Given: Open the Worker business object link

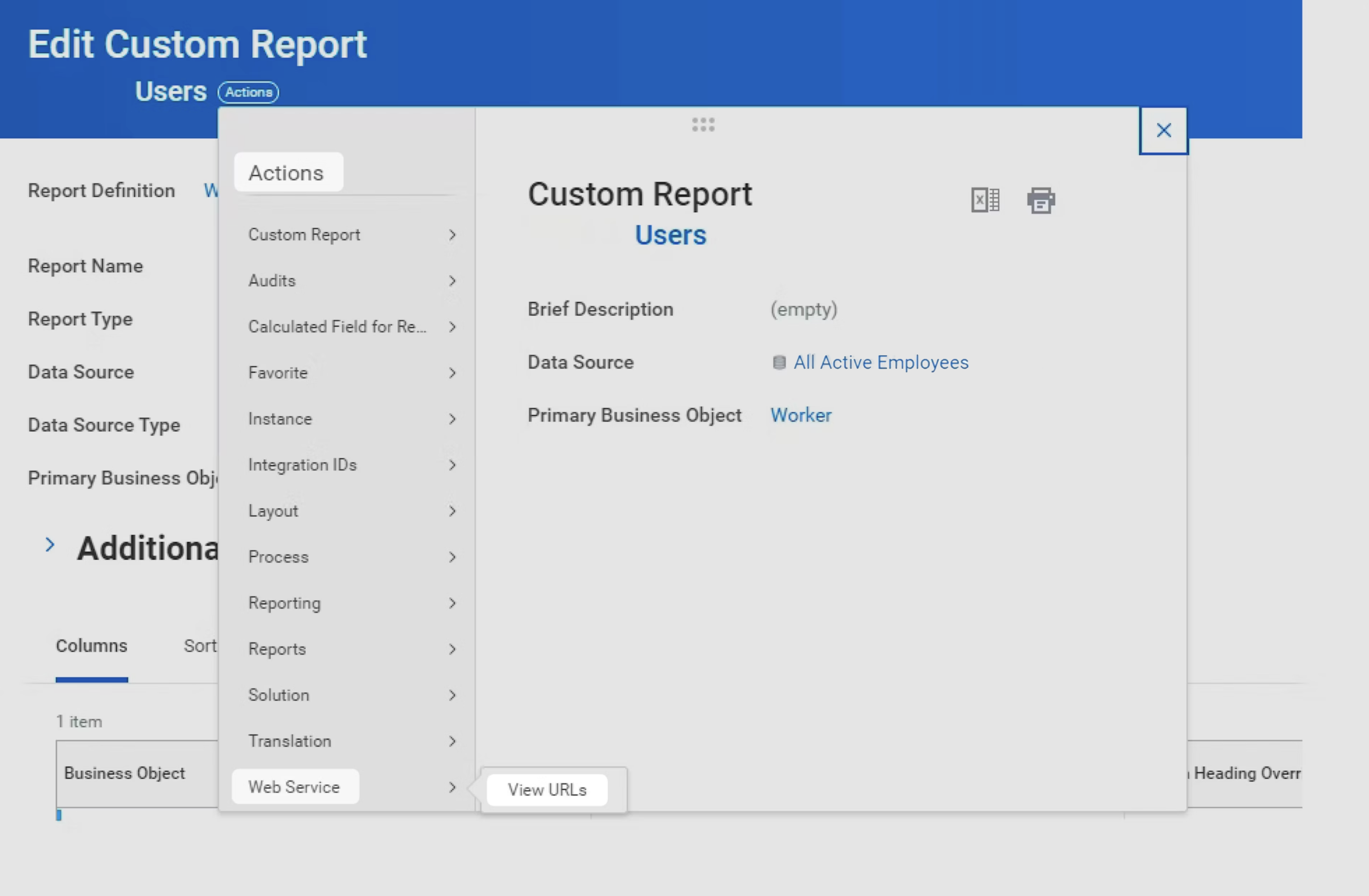Looking at the screenshot, I should (x=801, y=415).
